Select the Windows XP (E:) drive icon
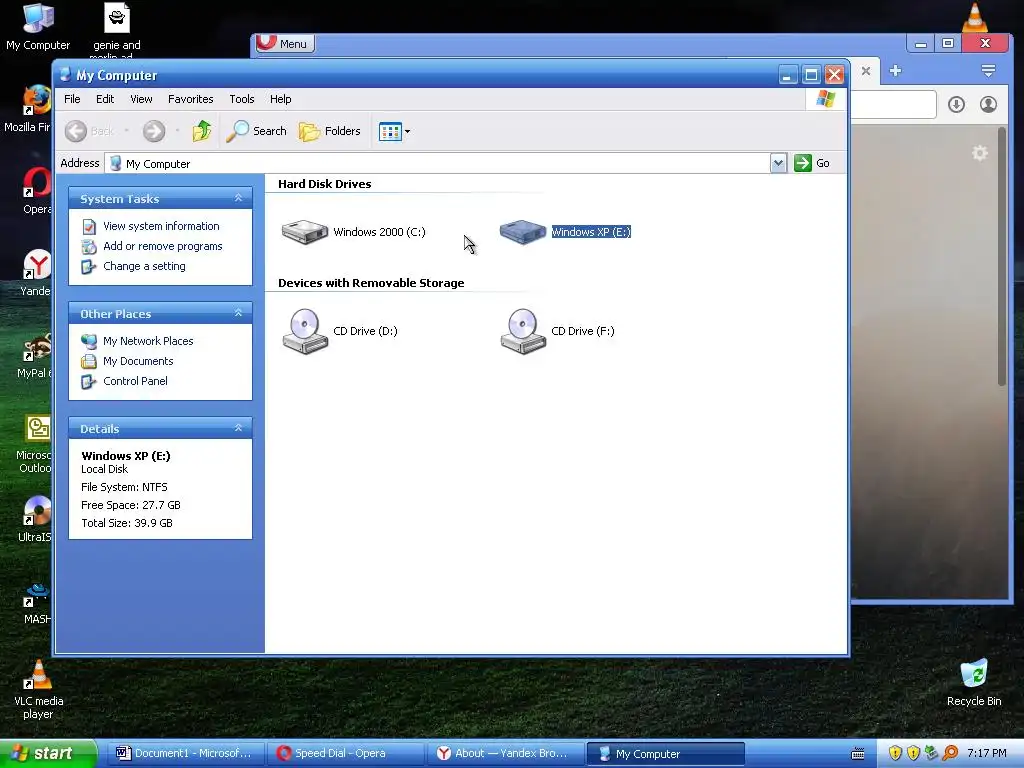 pos(522,232)
